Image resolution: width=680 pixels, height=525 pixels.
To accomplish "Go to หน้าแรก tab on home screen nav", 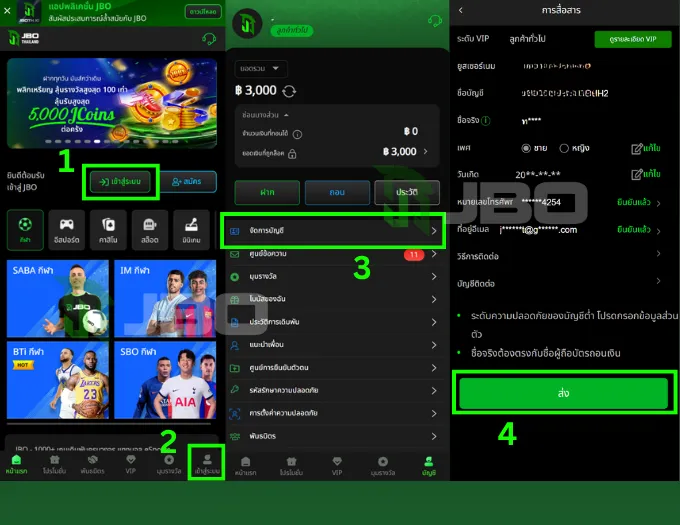I will pos(16,465).
